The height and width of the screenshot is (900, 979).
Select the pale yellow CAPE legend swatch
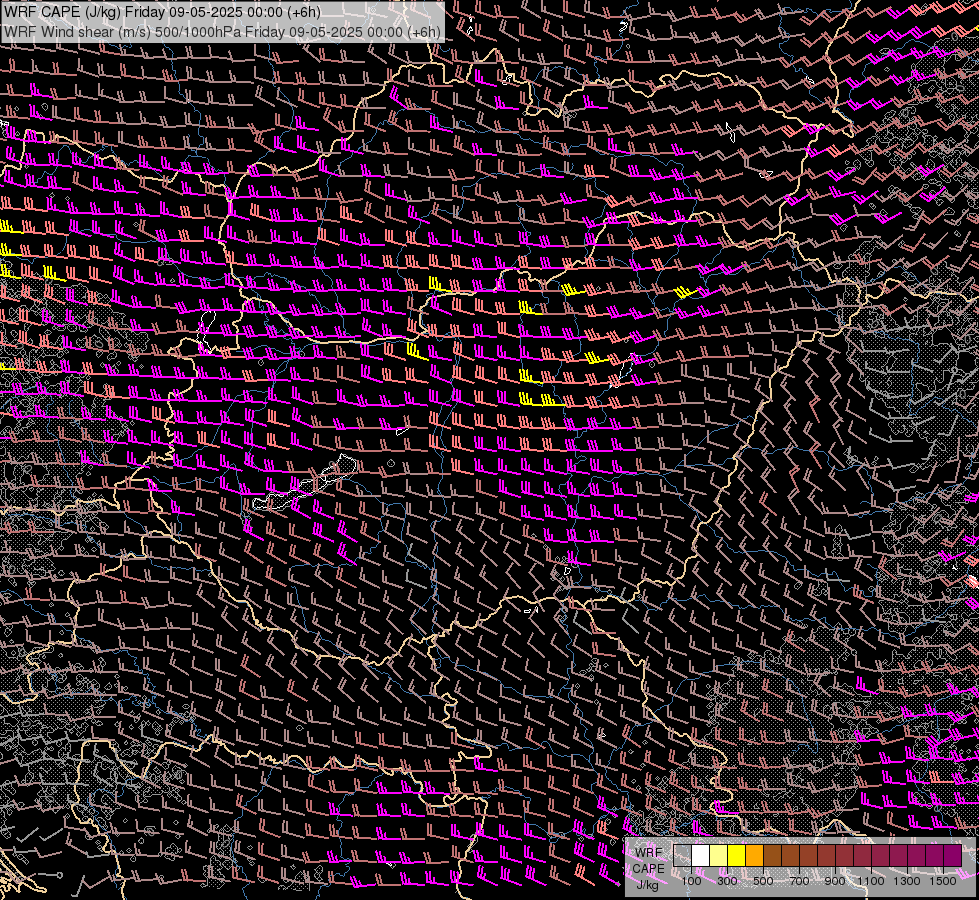(719, 856)
